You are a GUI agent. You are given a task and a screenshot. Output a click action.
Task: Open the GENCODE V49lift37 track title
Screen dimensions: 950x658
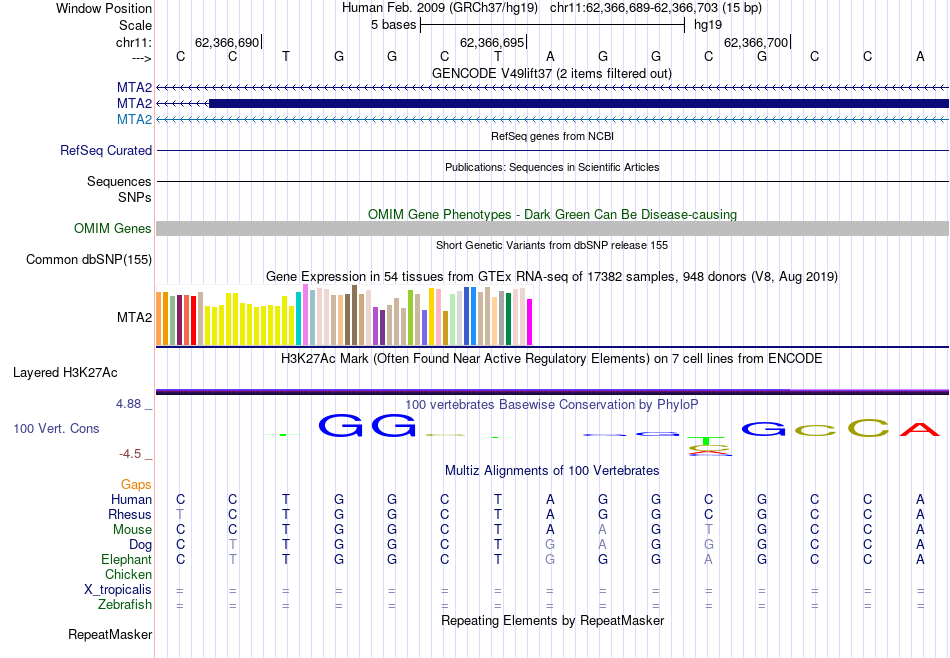(x=551, y=73)
